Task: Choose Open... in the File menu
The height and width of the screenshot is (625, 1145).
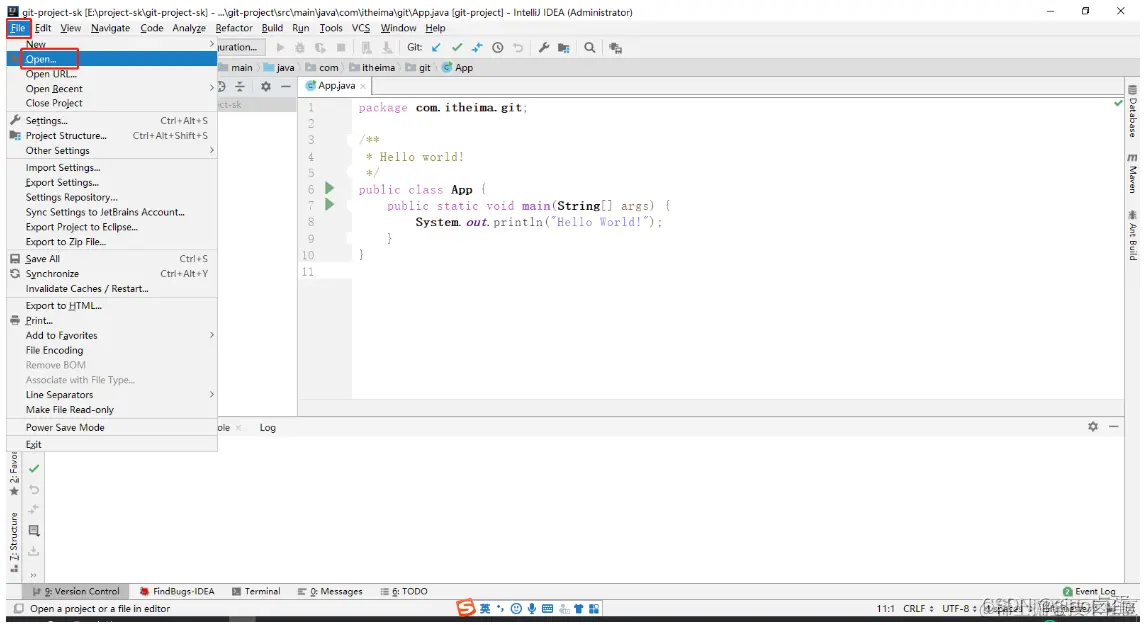Action: click(112, 59)
